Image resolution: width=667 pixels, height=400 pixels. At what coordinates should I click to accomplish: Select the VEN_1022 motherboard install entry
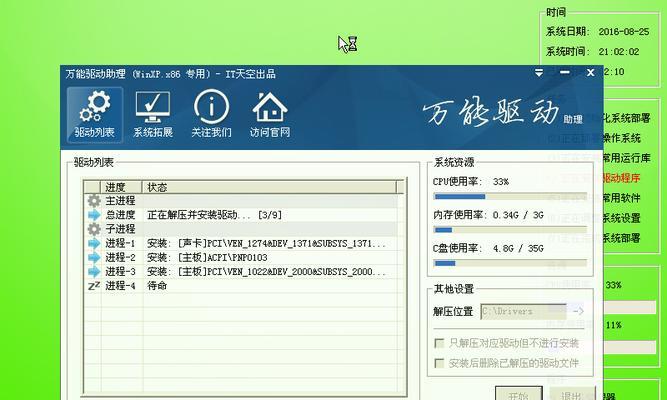266,271
